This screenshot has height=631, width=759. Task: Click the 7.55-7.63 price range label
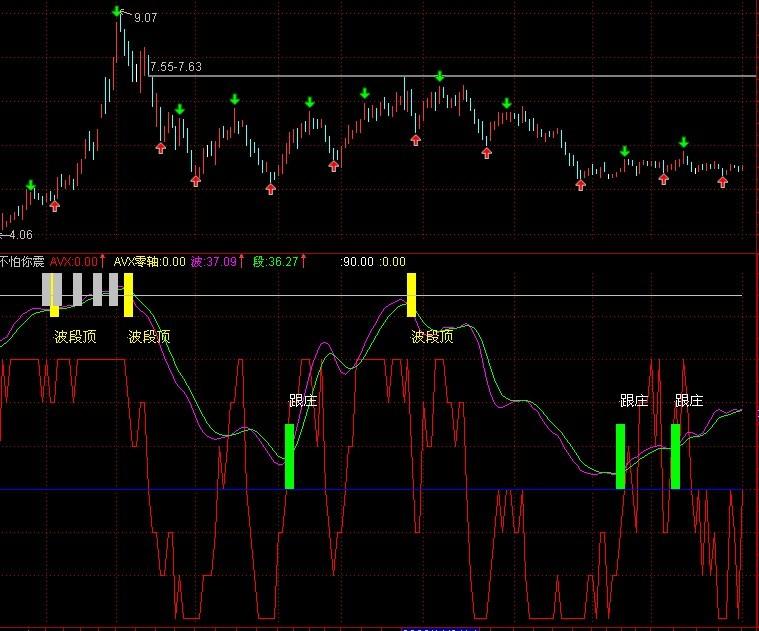point(175,67)
